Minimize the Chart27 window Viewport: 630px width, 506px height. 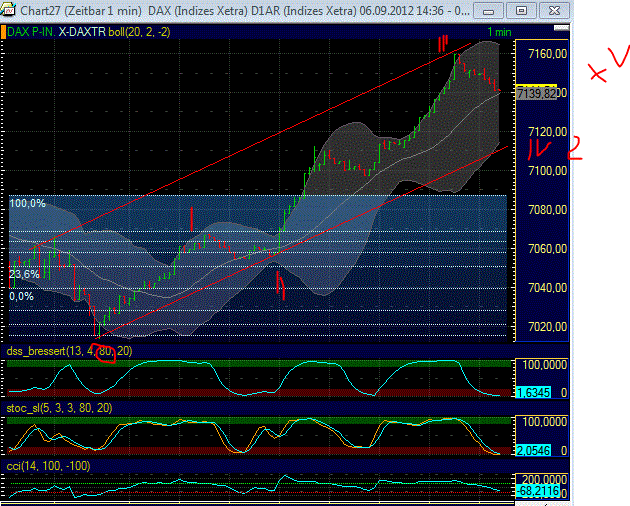point(488,11)
